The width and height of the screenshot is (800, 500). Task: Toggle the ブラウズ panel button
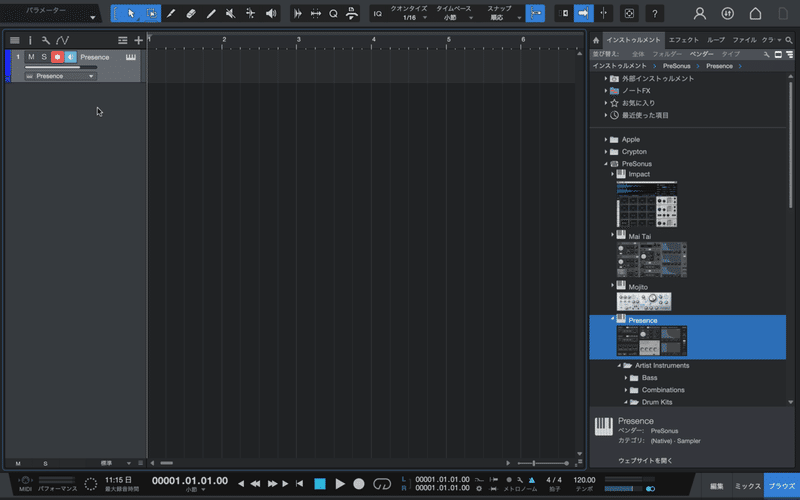782,486
